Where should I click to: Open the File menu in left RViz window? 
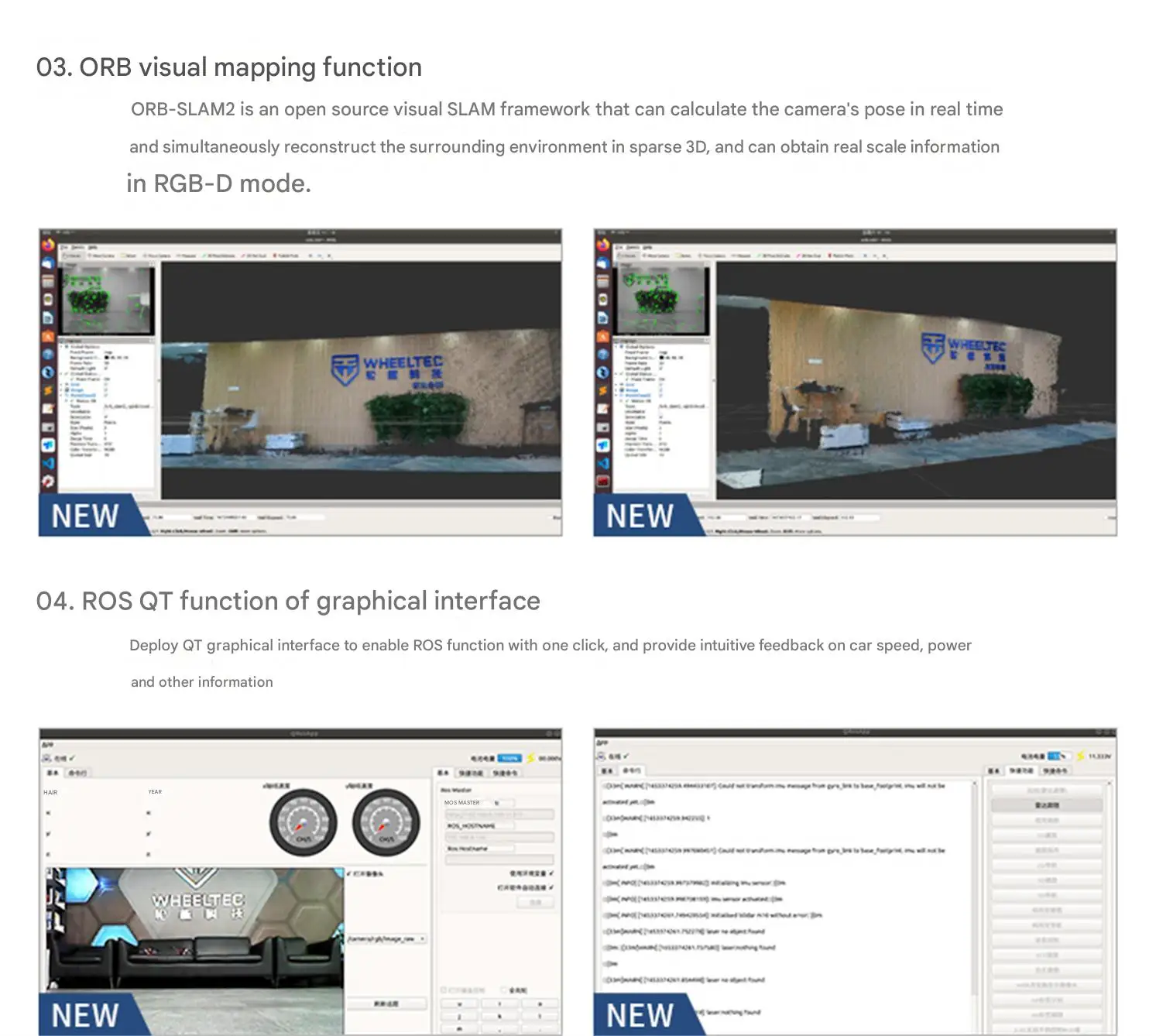point(66,247)
